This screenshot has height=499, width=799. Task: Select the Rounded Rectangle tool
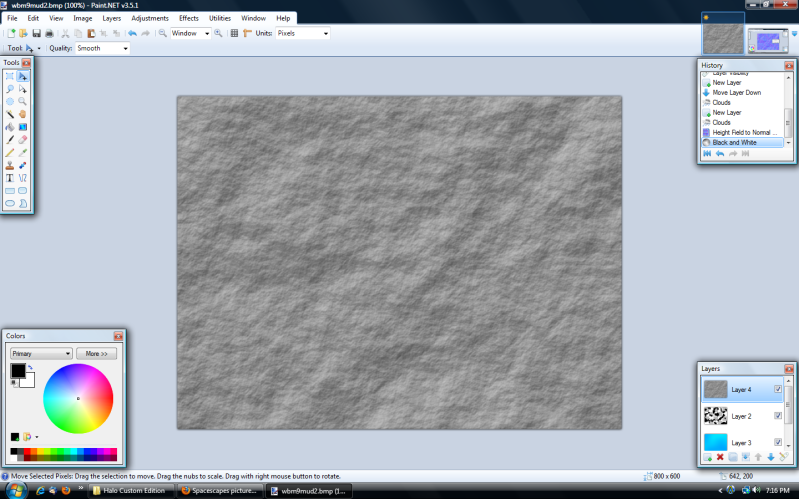tap(22, 191)
